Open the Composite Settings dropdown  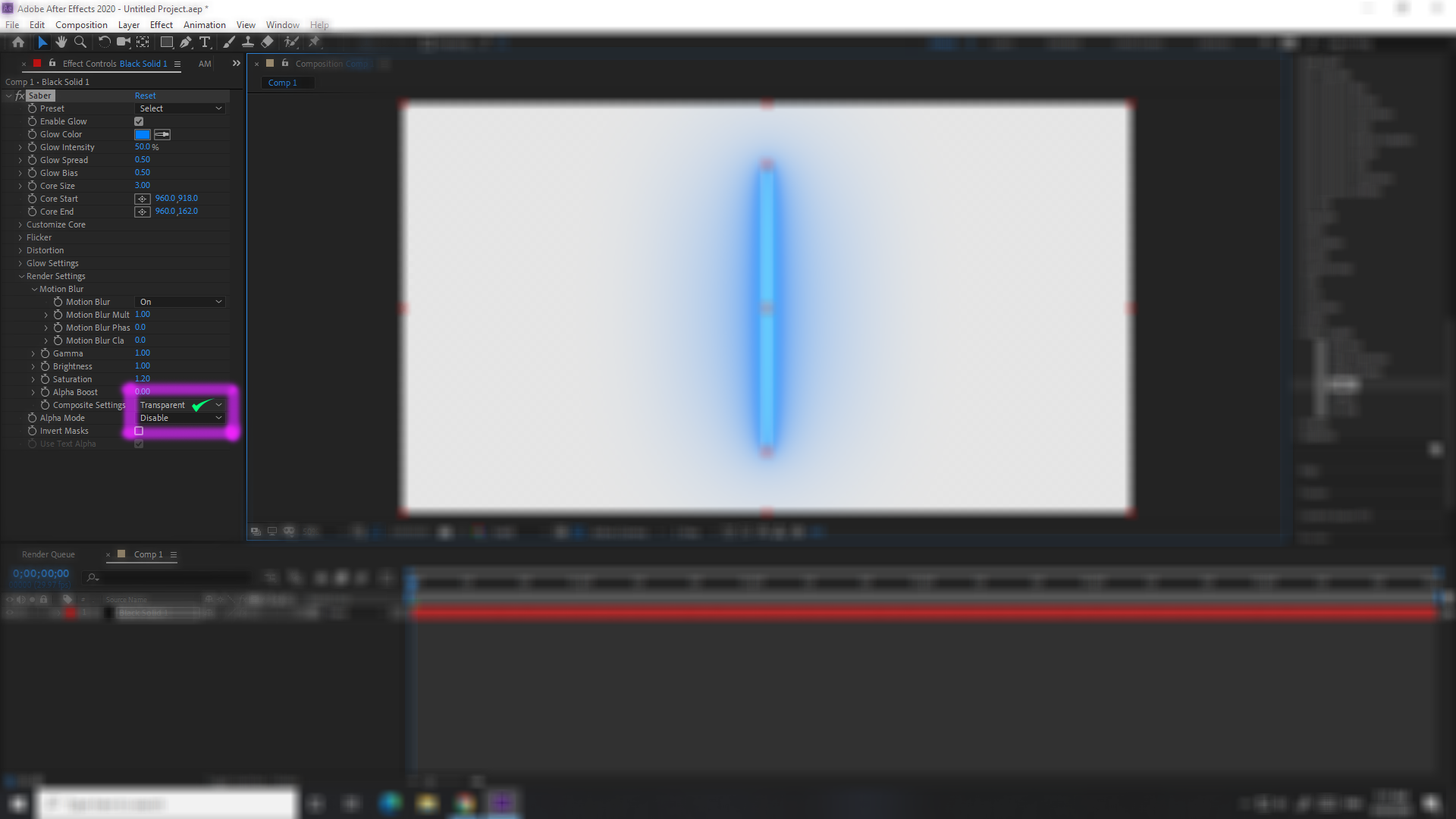pyautogui.click(x=179, y=404)
